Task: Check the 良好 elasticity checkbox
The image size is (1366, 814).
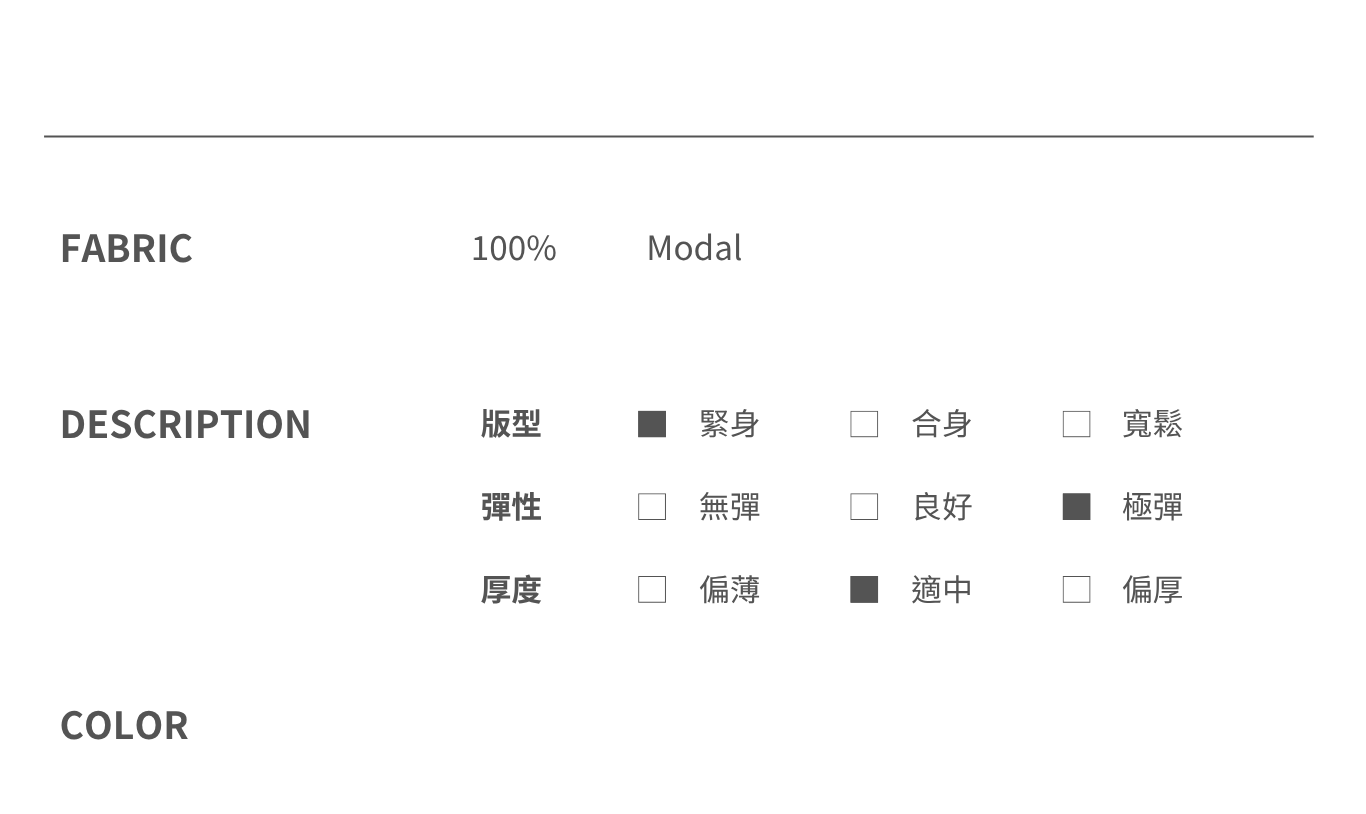Action: (864, 507)
